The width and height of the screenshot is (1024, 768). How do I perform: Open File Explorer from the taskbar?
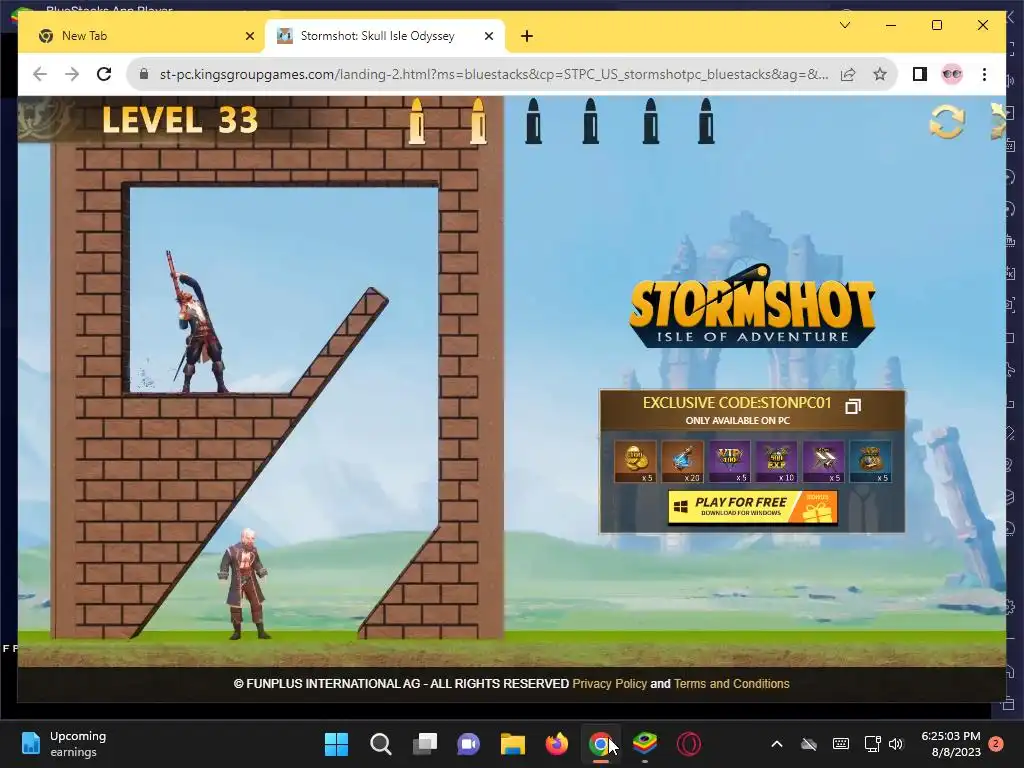point(513,744)
